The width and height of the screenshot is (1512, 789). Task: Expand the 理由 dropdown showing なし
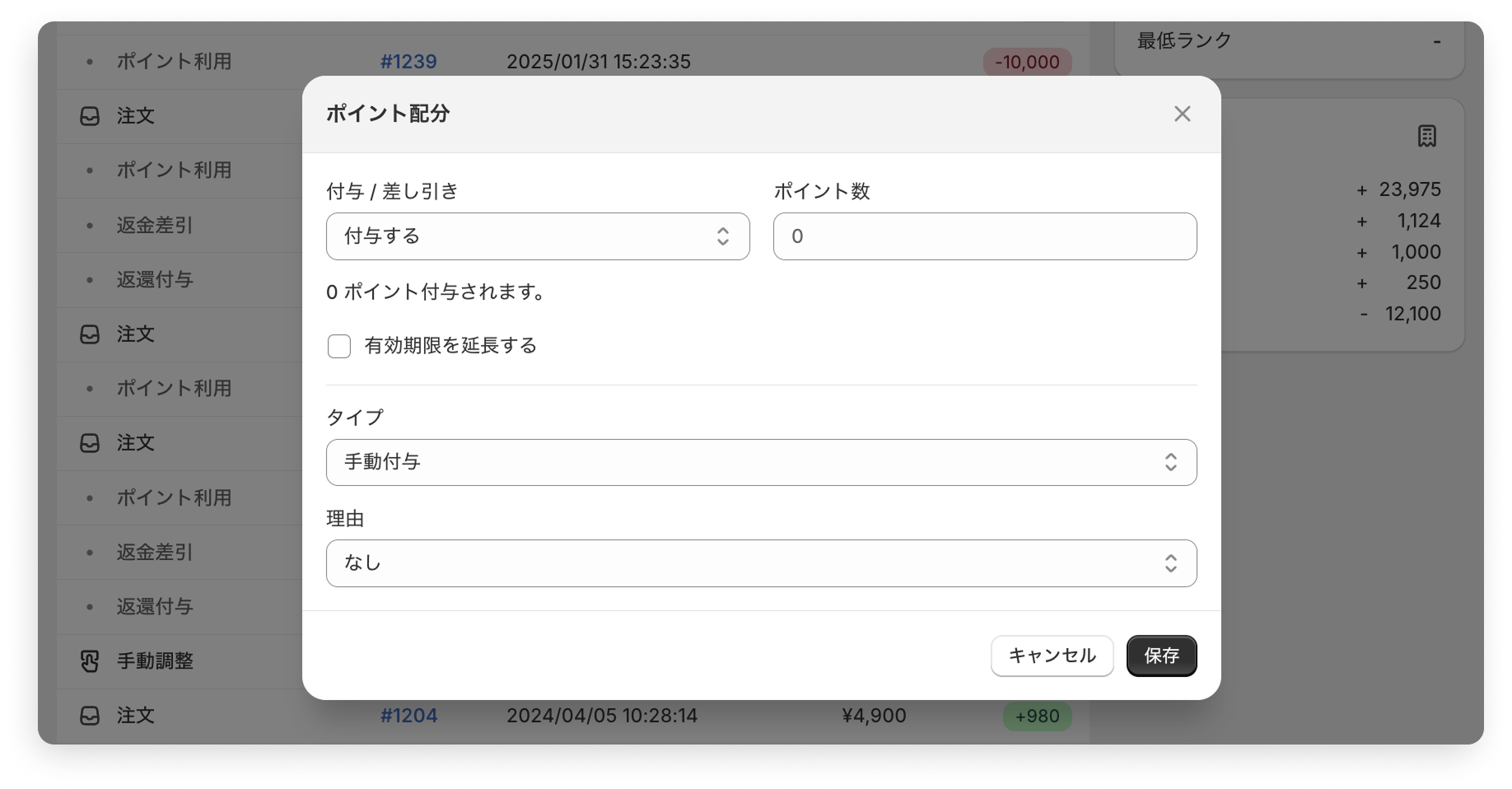tap(760, 563)
